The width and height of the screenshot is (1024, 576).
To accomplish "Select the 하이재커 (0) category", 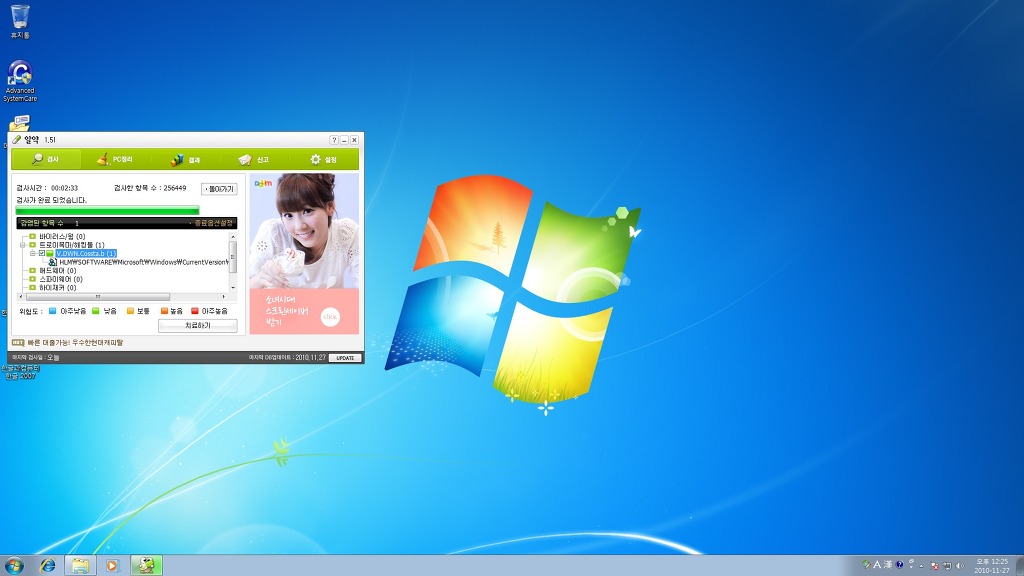I will click(57, 287).
